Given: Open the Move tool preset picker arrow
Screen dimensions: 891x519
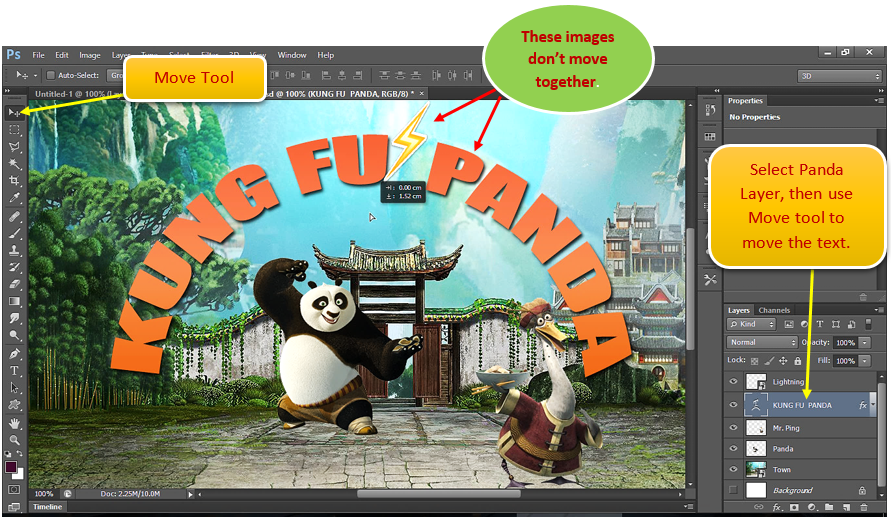Looking at the screenshot, I should pyautogui.click(x=35, y=75).
